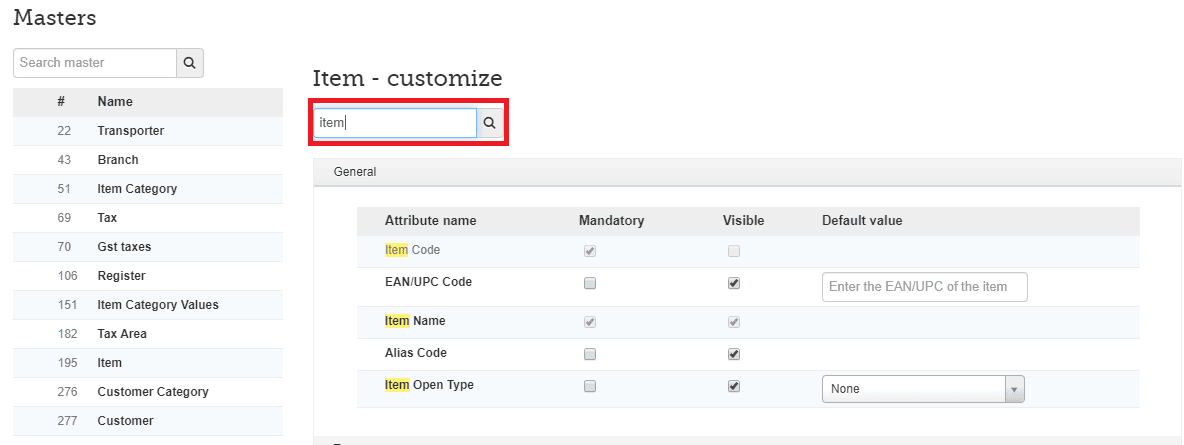The height and width of the screenshot is (445, 1184).
Task: Select the Transporter master
Action: point(130,131)
